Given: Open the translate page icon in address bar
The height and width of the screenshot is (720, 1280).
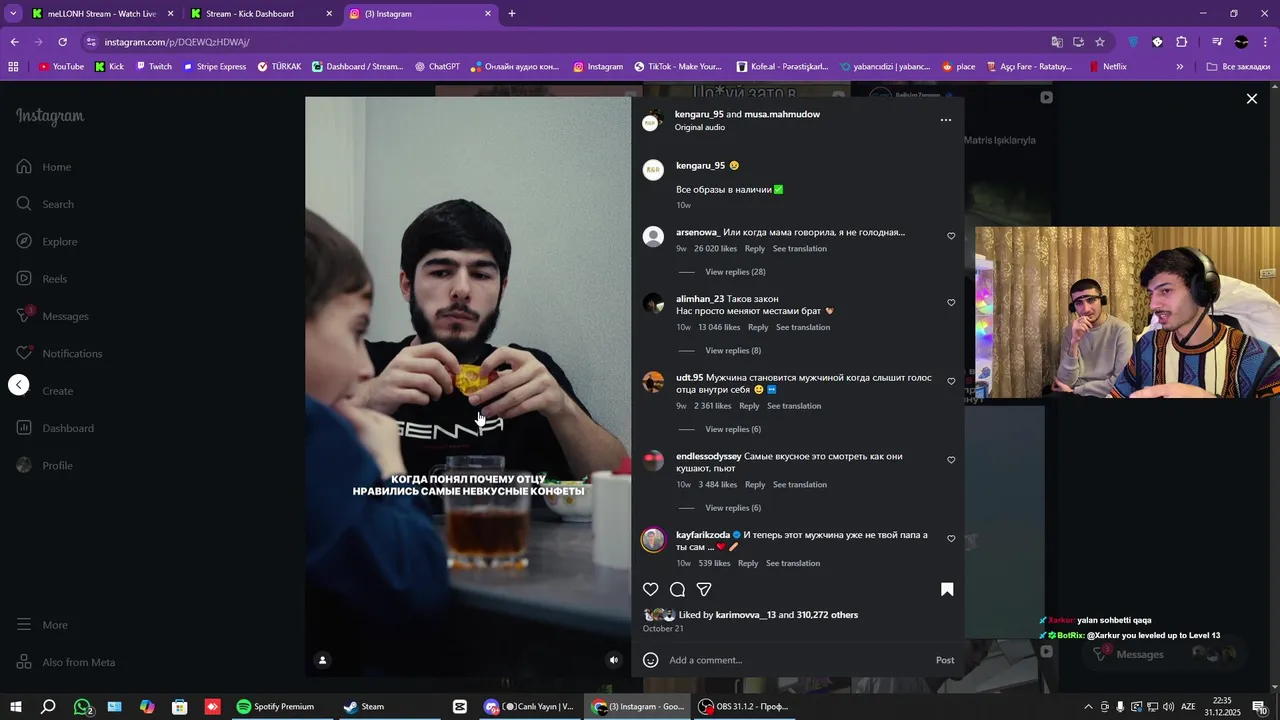Looking at the screenshot, I should pos(1057,42).
